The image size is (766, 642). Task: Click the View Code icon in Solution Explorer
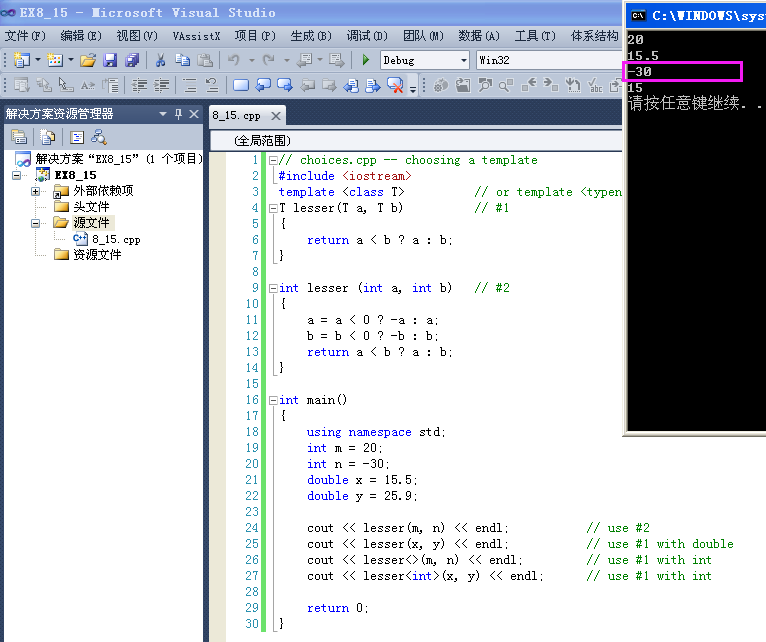coord(77,137)
